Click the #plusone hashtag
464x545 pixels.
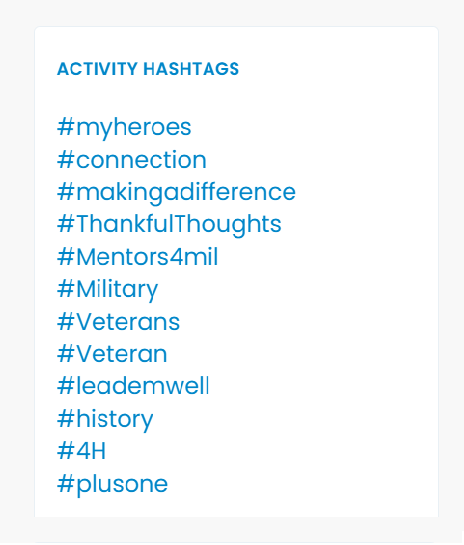(113, 485)
